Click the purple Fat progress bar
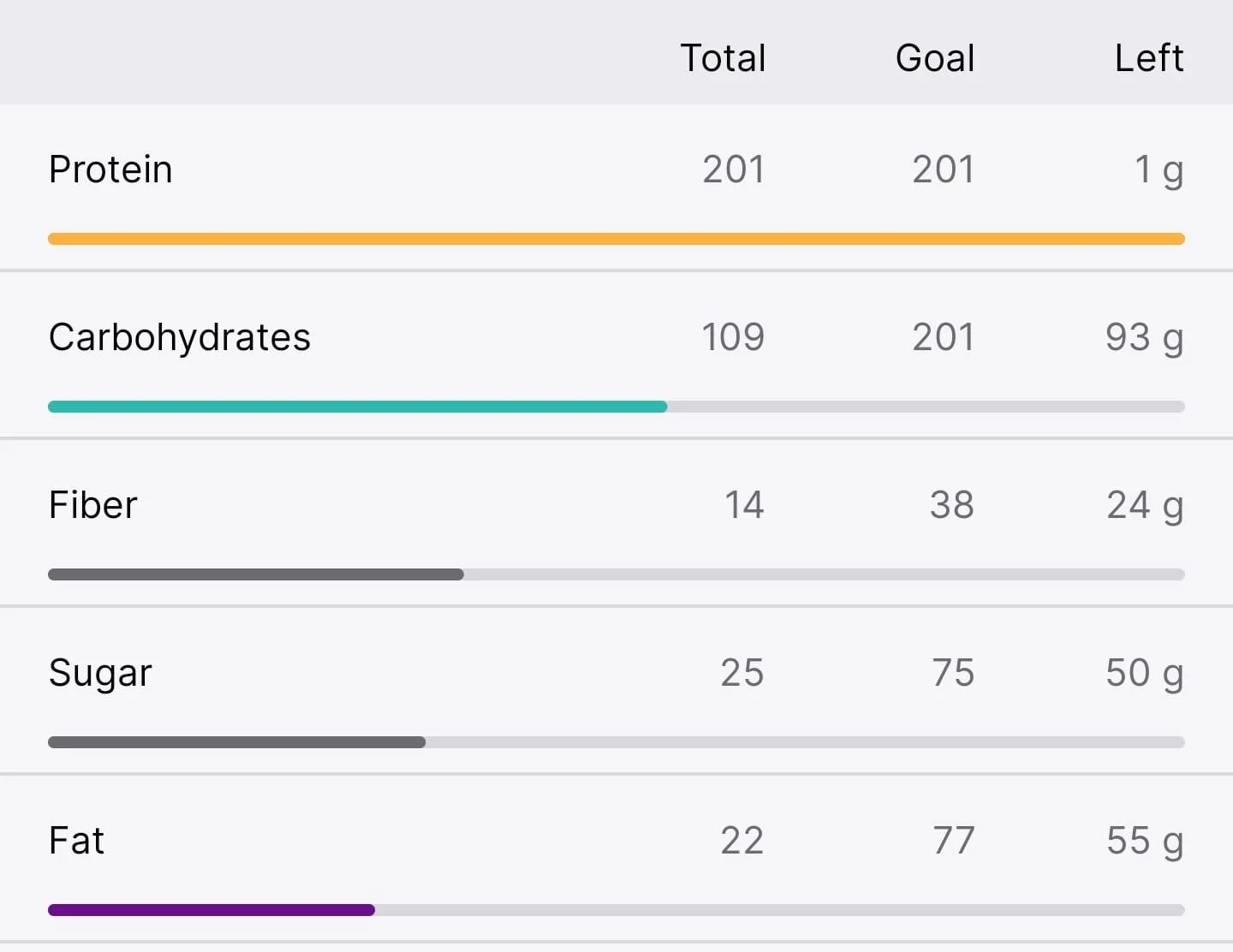Screen dimensions: 1233x952 tap(616, 910)
